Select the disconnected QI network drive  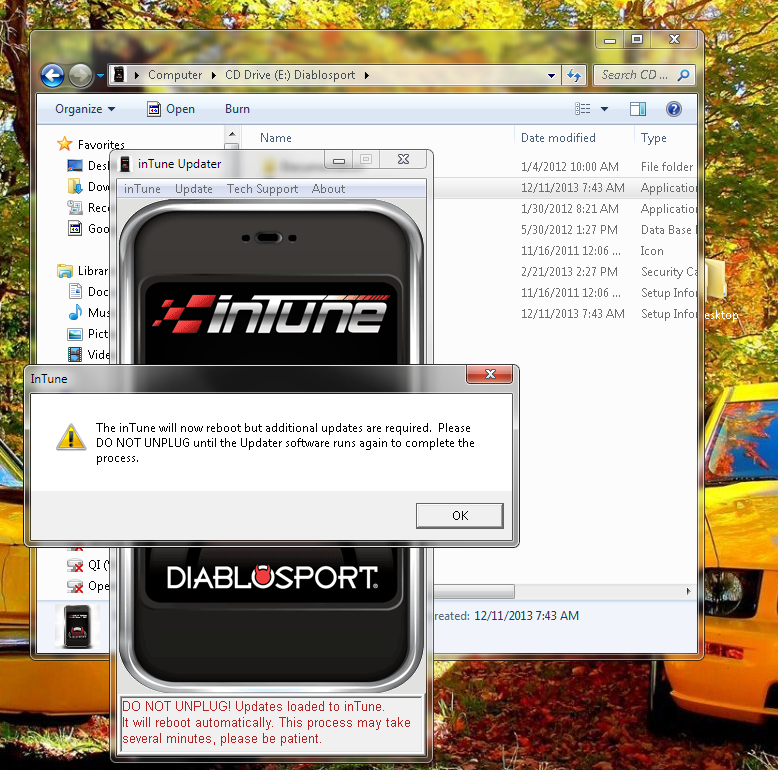point(88,565)
